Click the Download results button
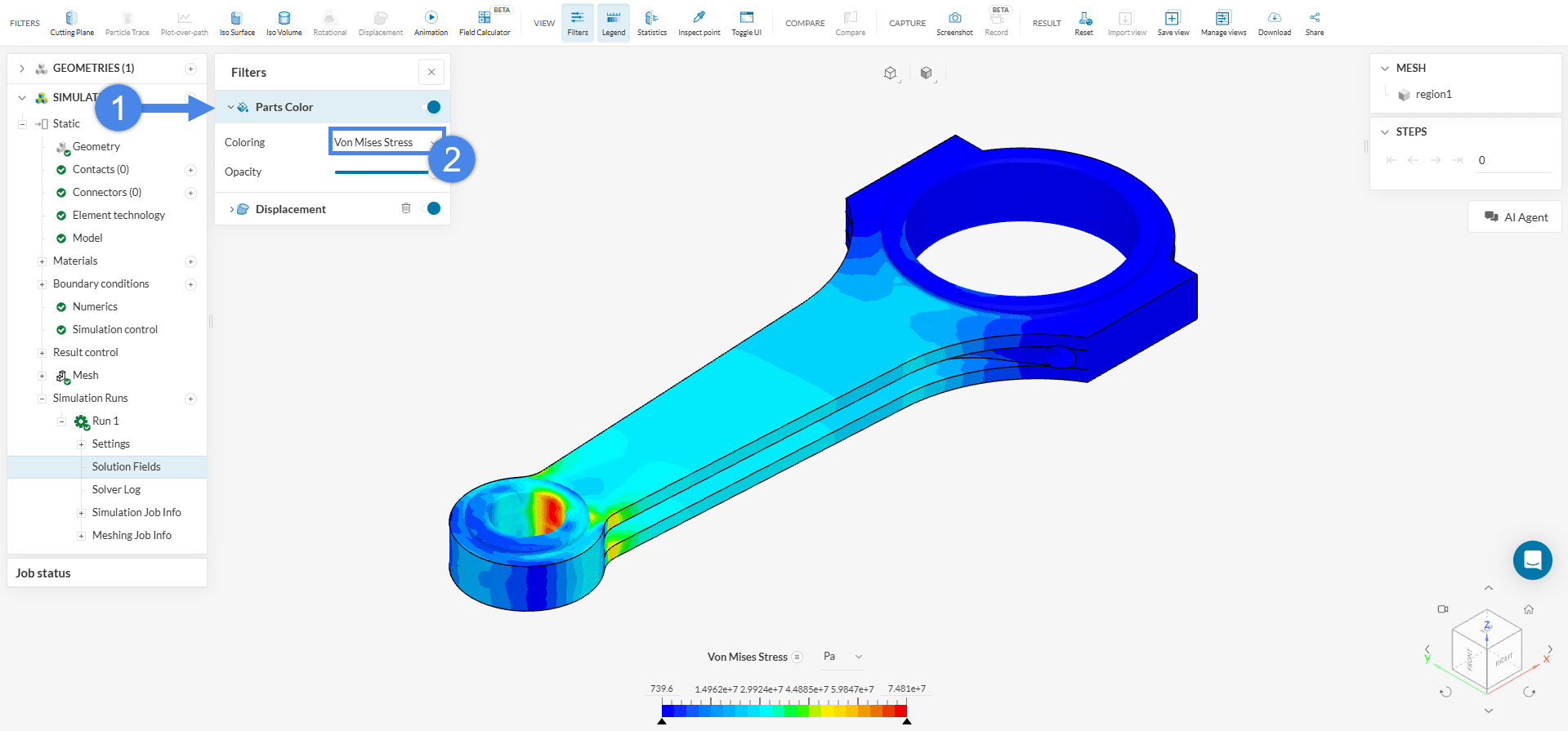Screen dimensions: 1568x731 click(x=1274, y=23)
